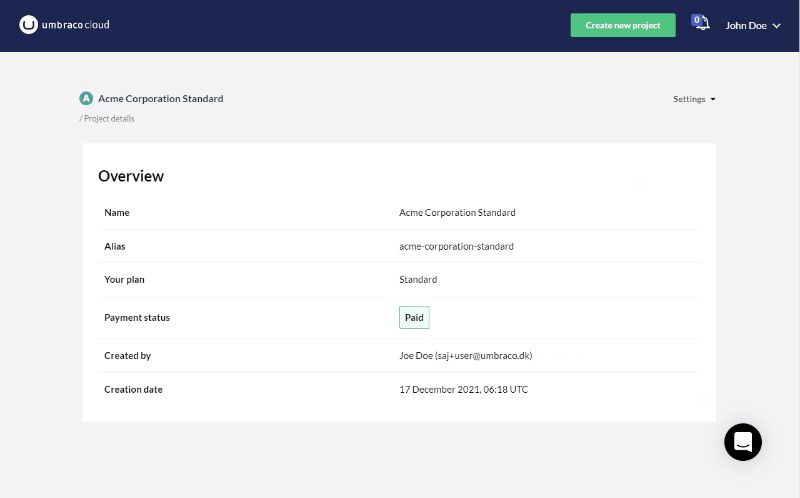This screenshot has height=498, width=800.
Task: Click the creation date value 17 December 2021
Action: [x=463, y=389]
